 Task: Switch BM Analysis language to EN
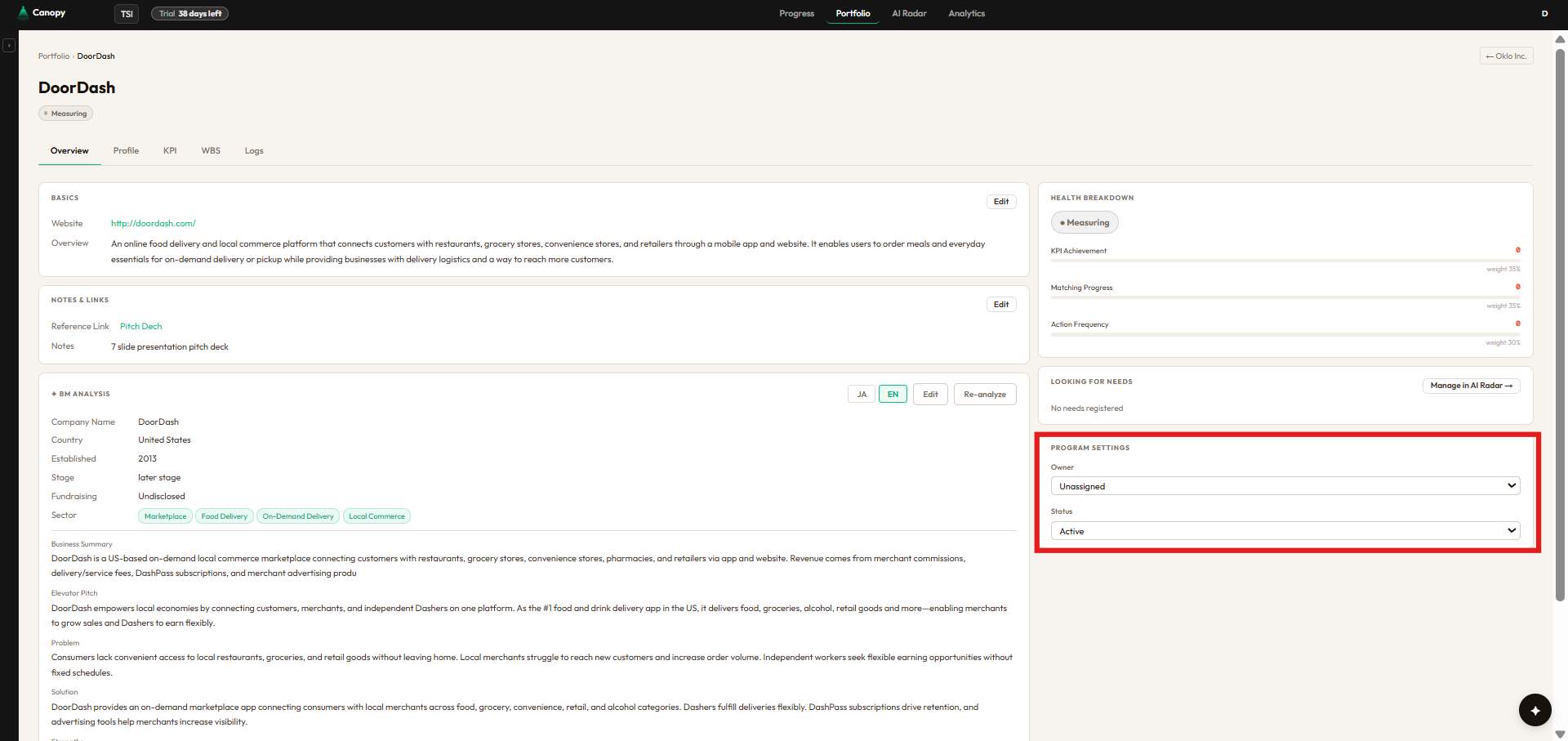point(893,395)
